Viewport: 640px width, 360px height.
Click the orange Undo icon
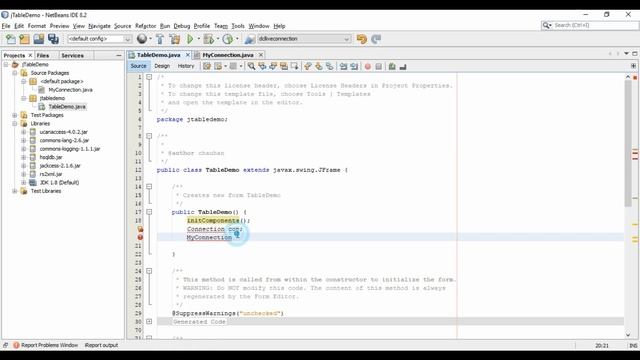pos(362,39)
